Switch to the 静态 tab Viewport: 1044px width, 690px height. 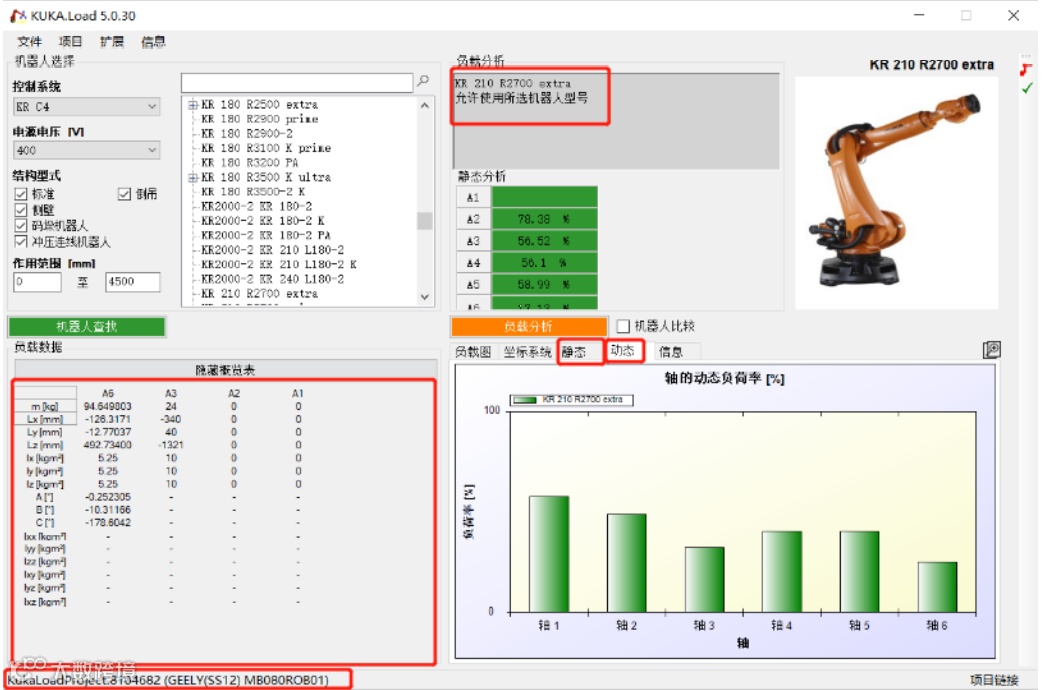[x=574, y=352]
